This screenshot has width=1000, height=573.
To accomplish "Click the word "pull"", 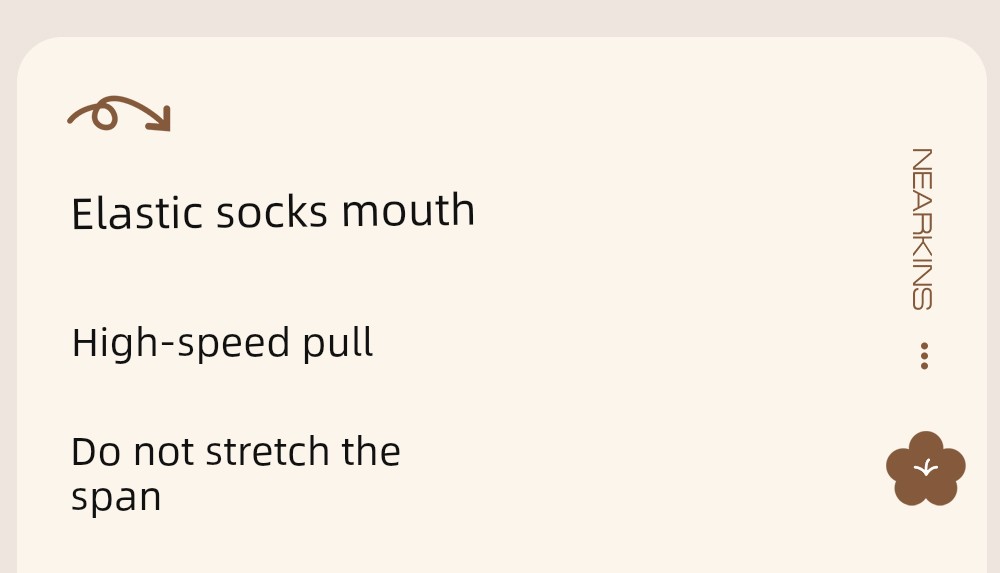I will point(338,343).
